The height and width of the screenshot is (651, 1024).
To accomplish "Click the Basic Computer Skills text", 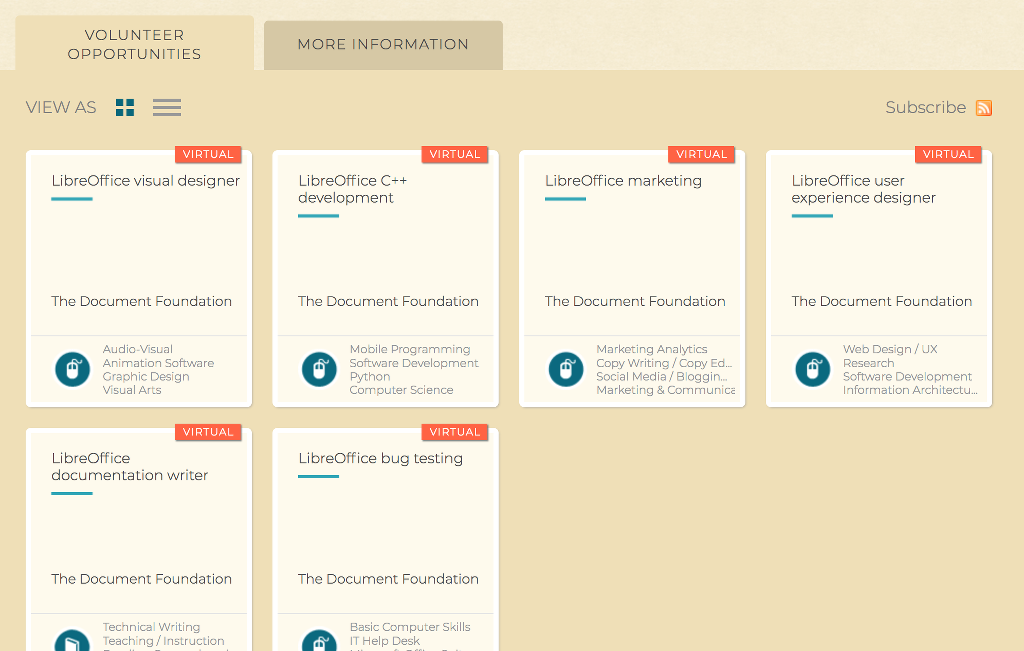I will click(410, 627).
